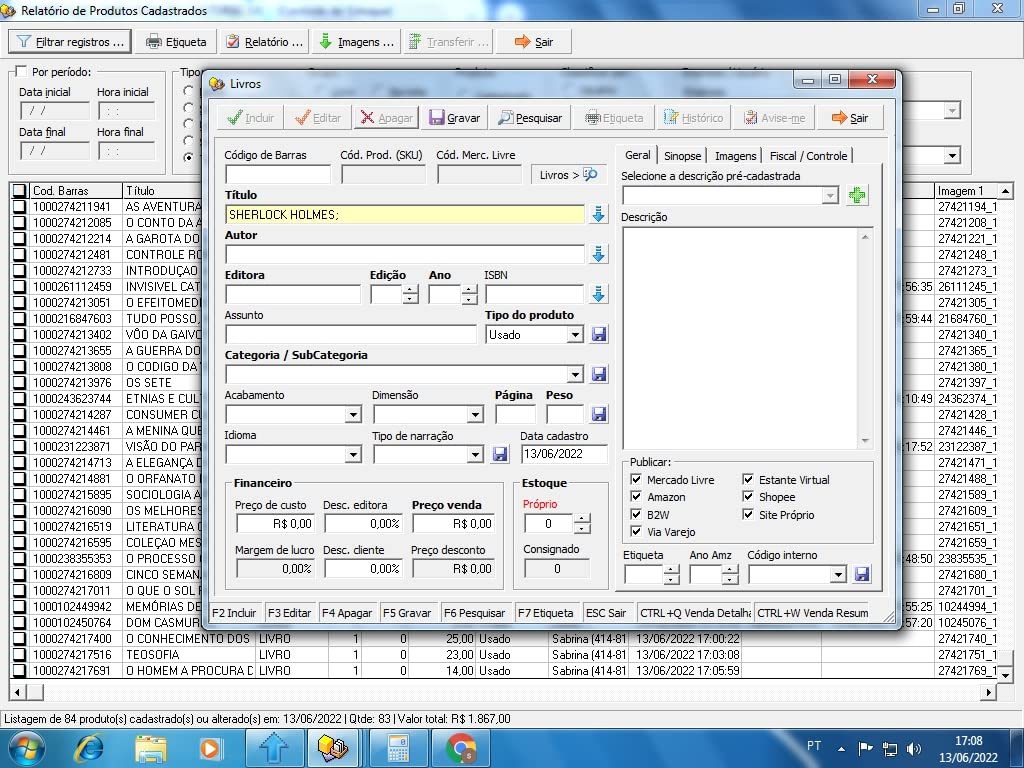Click the F7 Etiqueta shortcut button
The width and height of the screenshot is (1024, 768).
(545, 613)
